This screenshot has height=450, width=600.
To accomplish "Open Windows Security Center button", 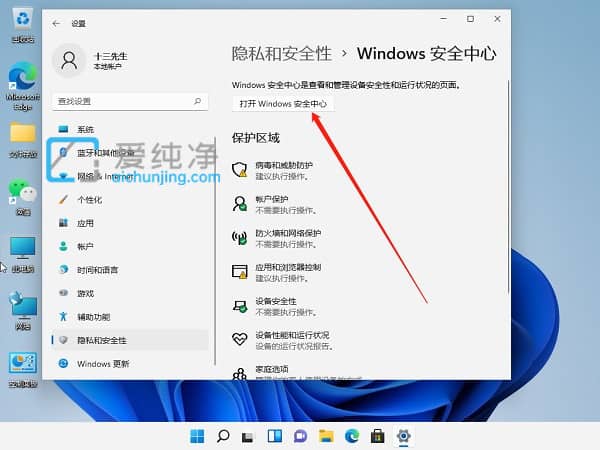I will [283, 104].
